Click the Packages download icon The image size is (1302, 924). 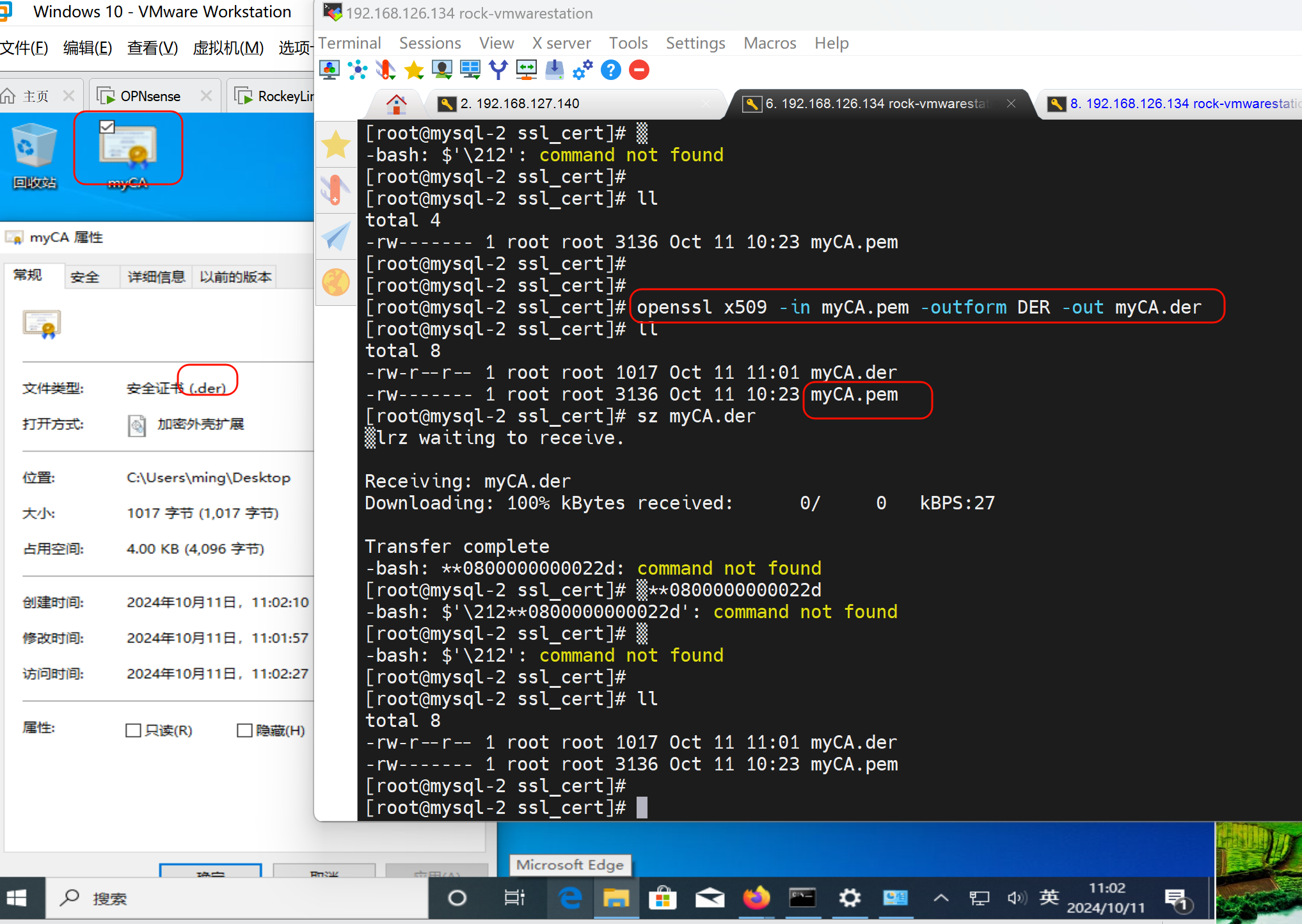(554, 70)
